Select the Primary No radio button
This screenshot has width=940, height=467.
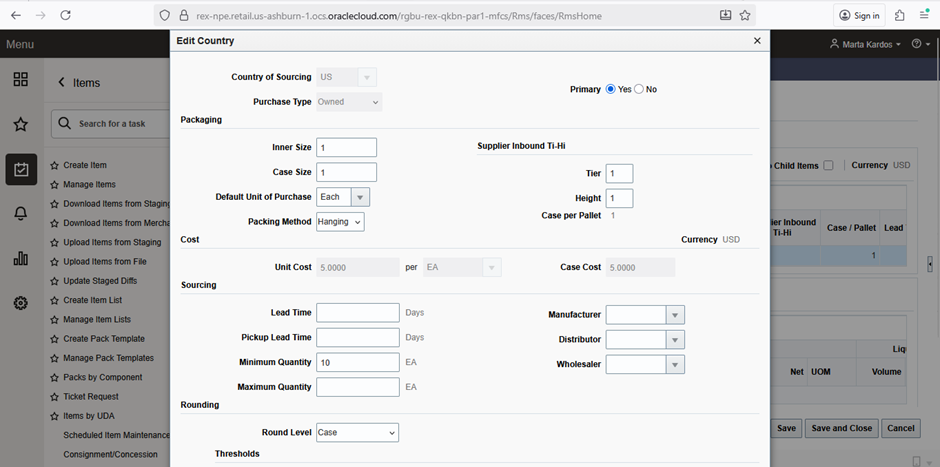pos(639,89)
